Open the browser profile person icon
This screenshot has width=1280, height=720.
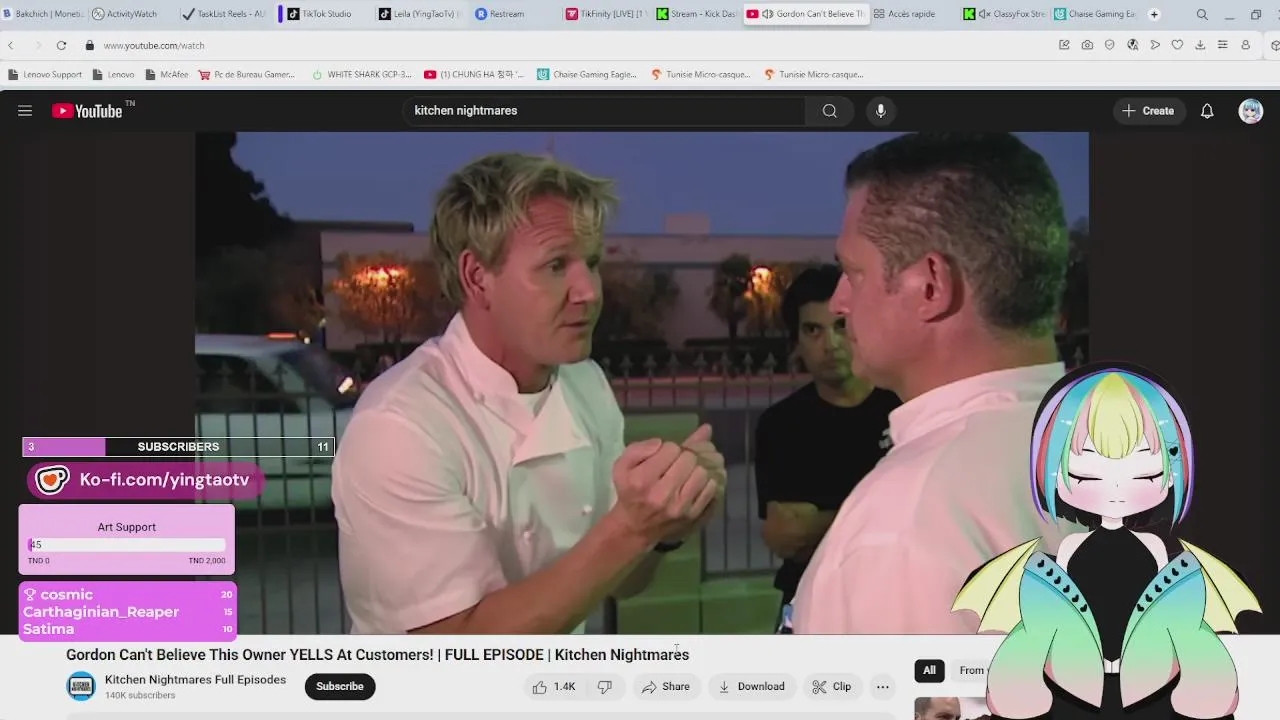tap(1245, 45)
